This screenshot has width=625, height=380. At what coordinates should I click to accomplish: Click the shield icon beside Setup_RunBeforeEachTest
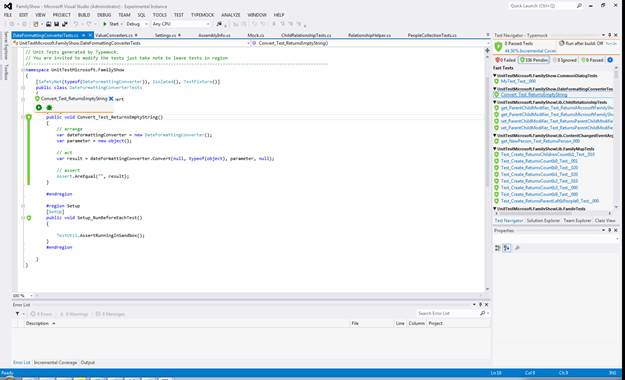[x=29, y=218]
